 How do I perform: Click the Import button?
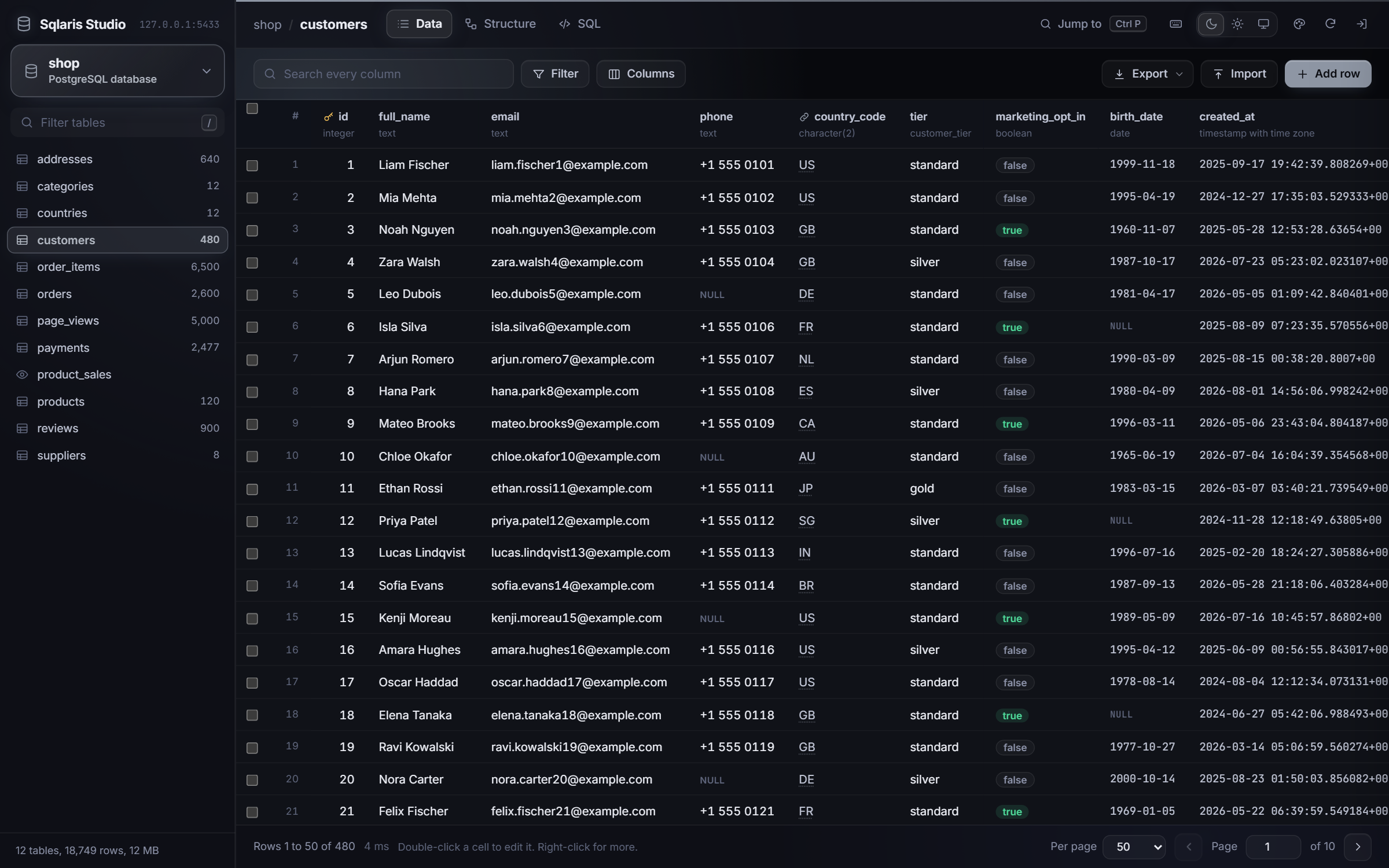tap(1239, 73)
